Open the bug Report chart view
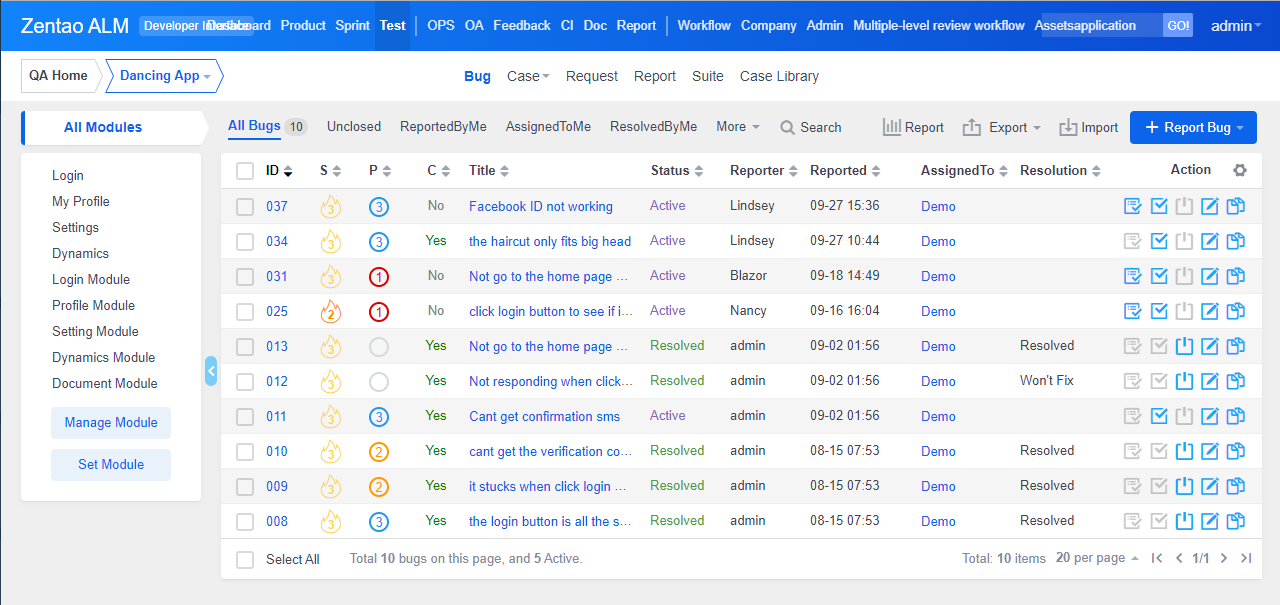This screenshot has height=605, width=1280. [x=913, y=127]
